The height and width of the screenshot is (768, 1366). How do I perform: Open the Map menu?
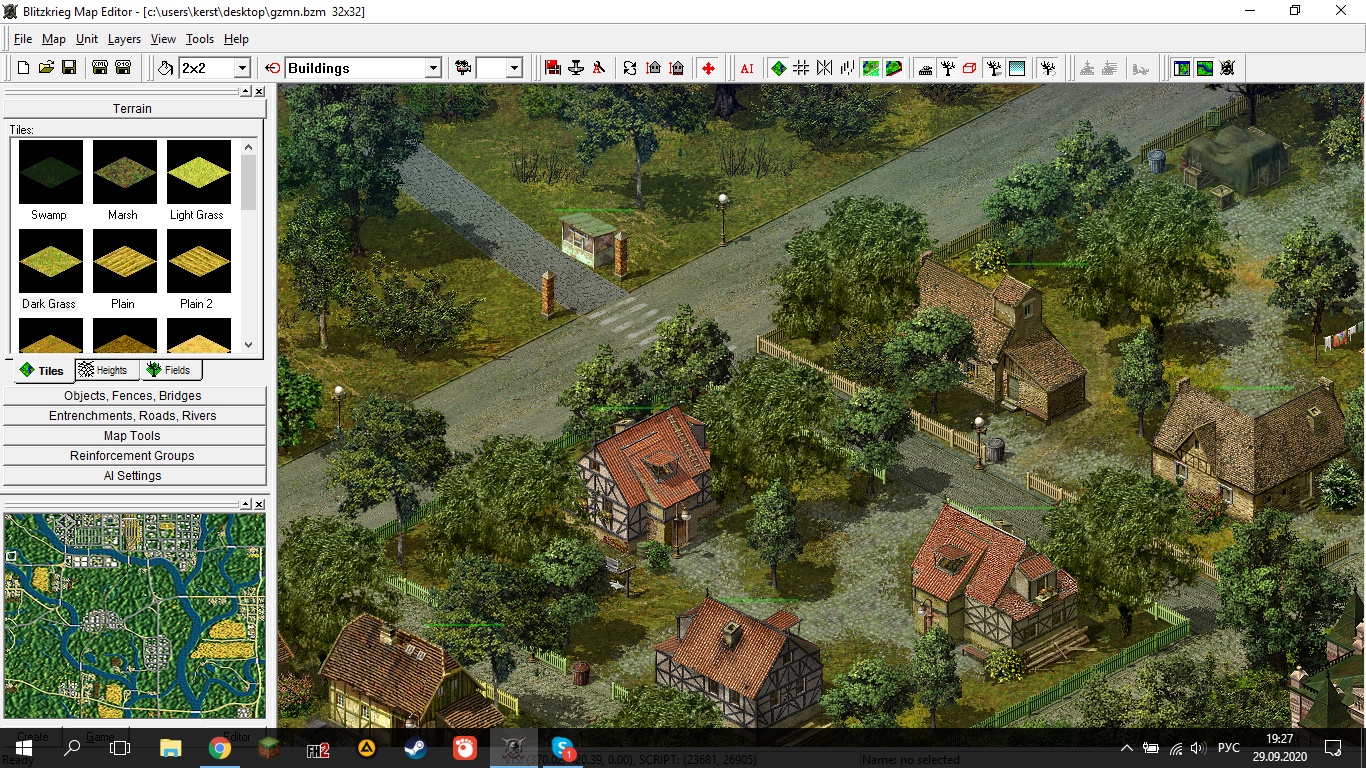click(54, 39)
